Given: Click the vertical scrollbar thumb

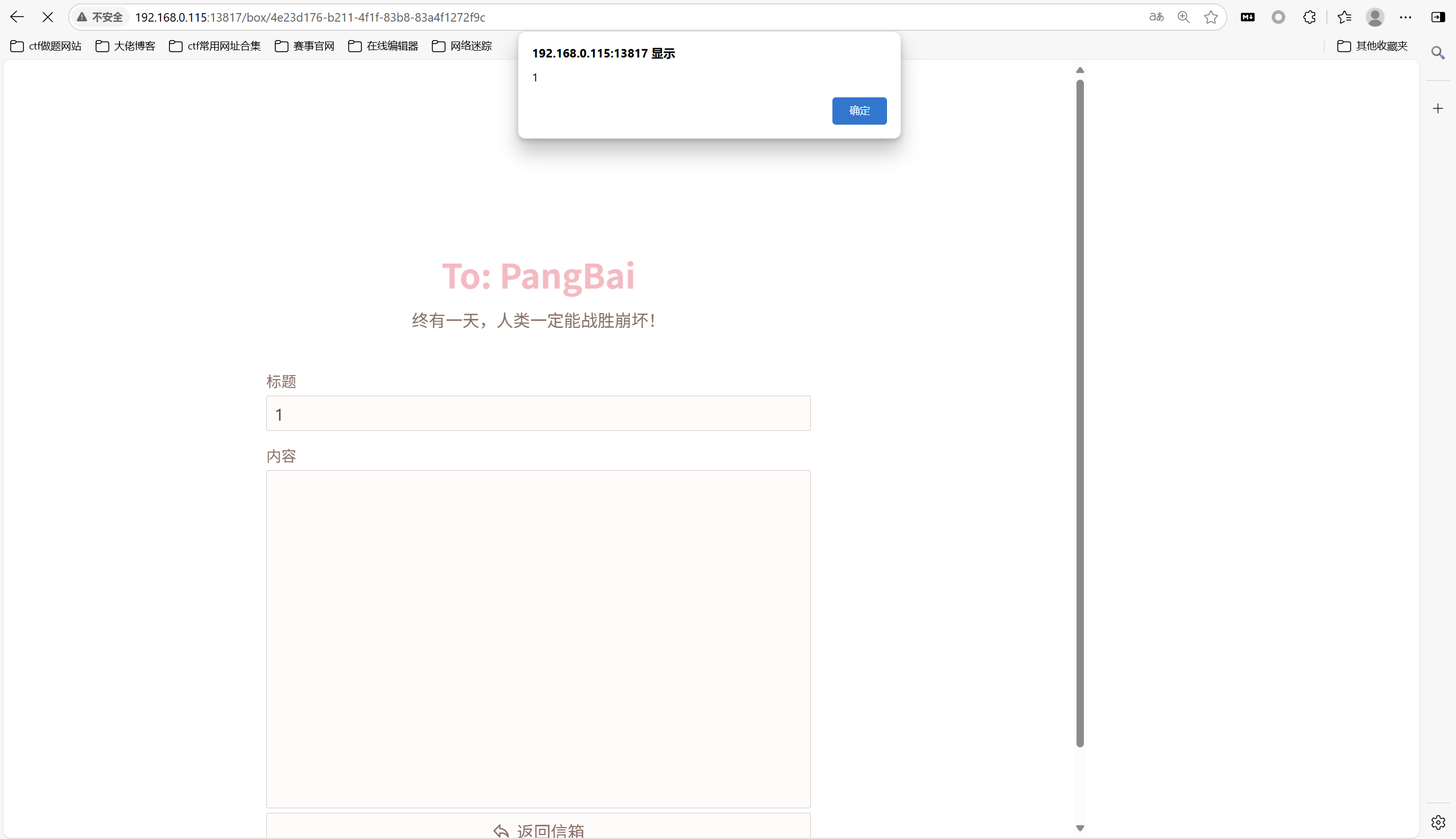Looking at the screenshot, I should tap(1080, 413).
